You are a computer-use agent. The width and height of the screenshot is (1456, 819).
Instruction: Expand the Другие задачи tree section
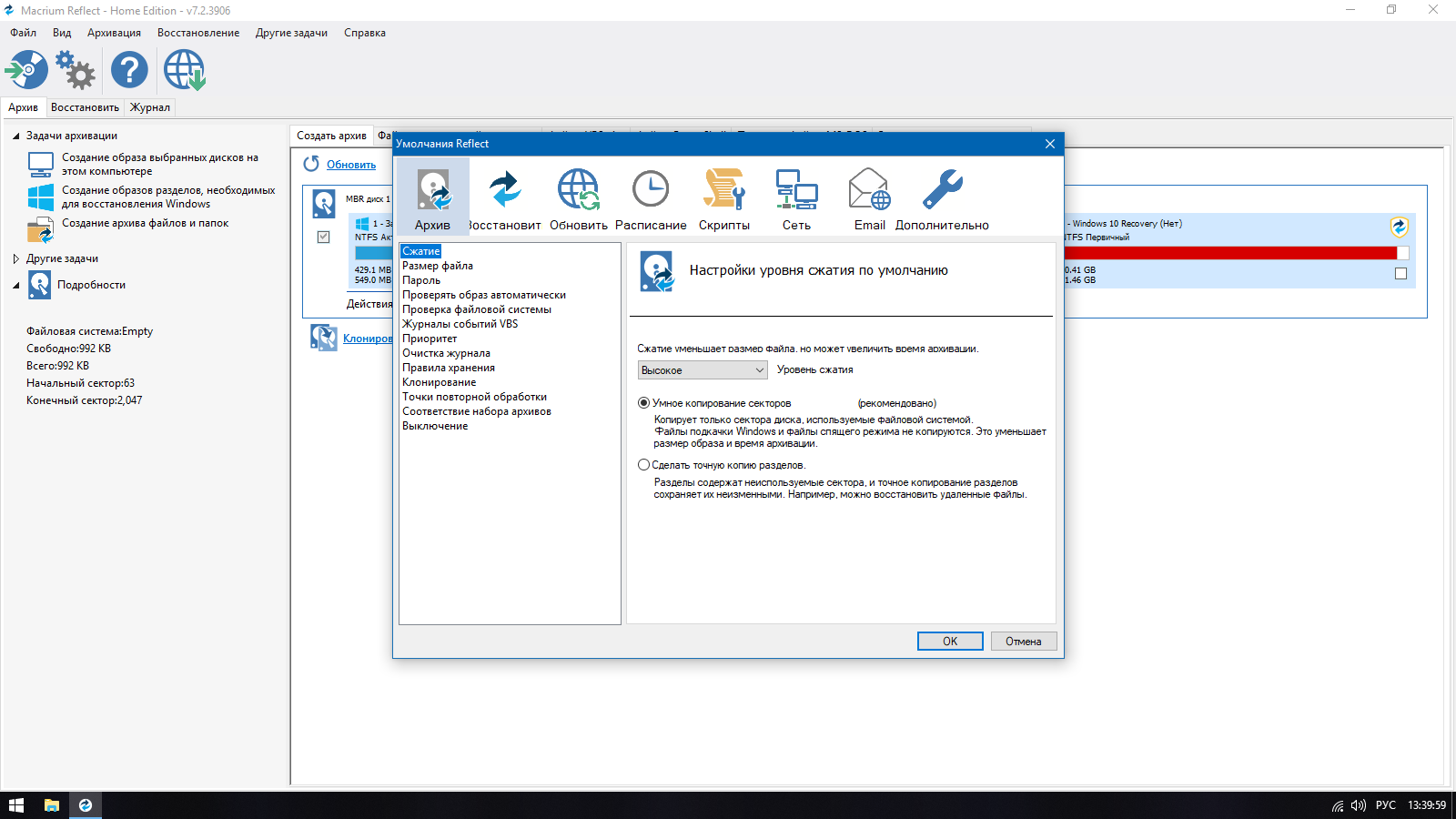tap(15, 258)
